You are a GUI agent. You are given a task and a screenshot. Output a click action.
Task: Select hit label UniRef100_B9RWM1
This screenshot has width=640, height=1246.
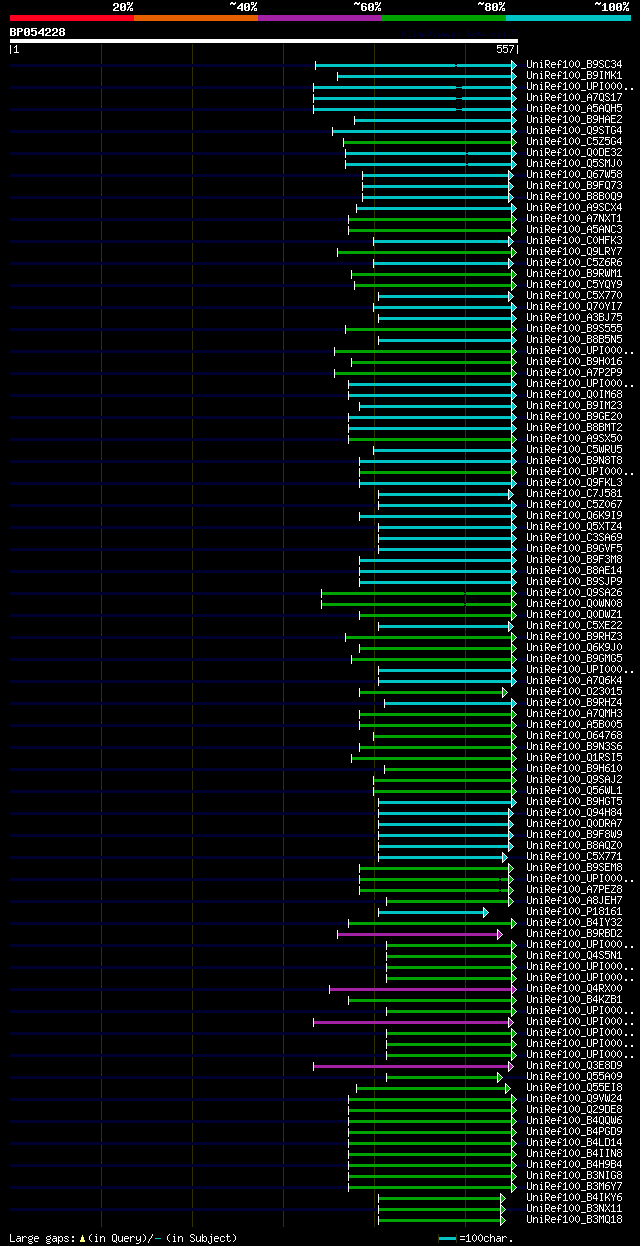pos(574,274)
